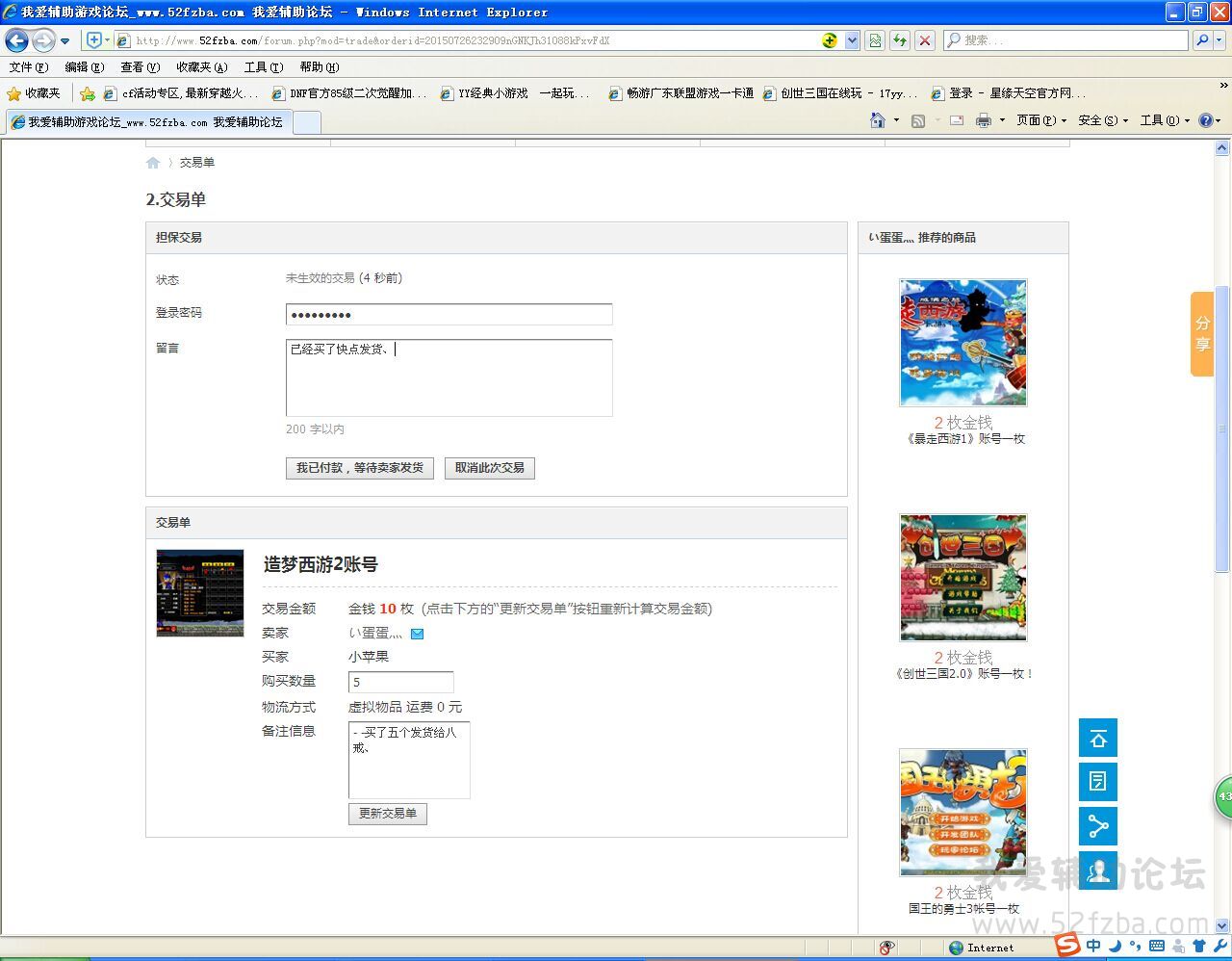The image size is (1232, 961).
Task: Click the add to favorites bar icon
Action: [88, 93]
